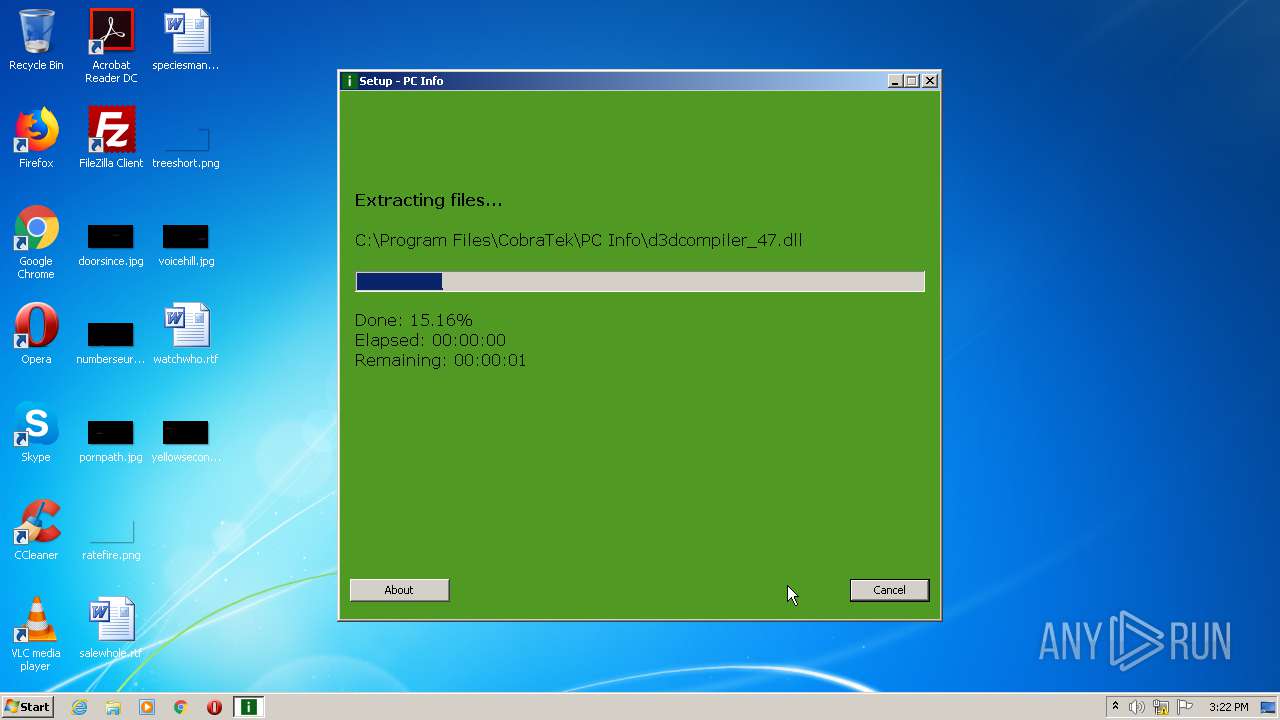Image resolution: width=1280 pixels, height=720 pixels.
Task: Activate PC Info setup taskbar button
Action: coord(248,707)
